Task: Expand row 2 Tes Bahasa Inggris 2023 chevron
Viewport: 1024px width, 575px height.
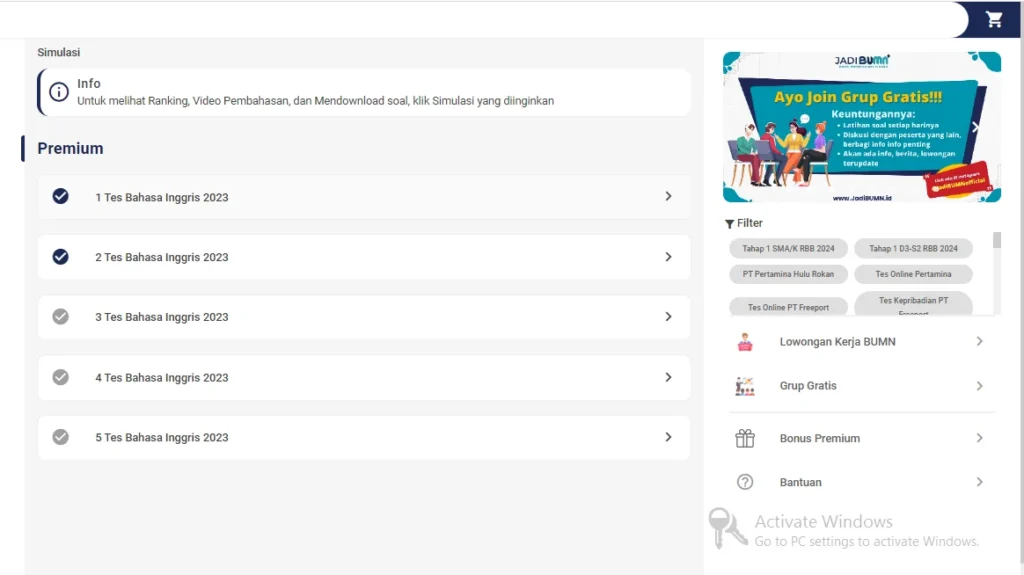Action: pos(668,257)
